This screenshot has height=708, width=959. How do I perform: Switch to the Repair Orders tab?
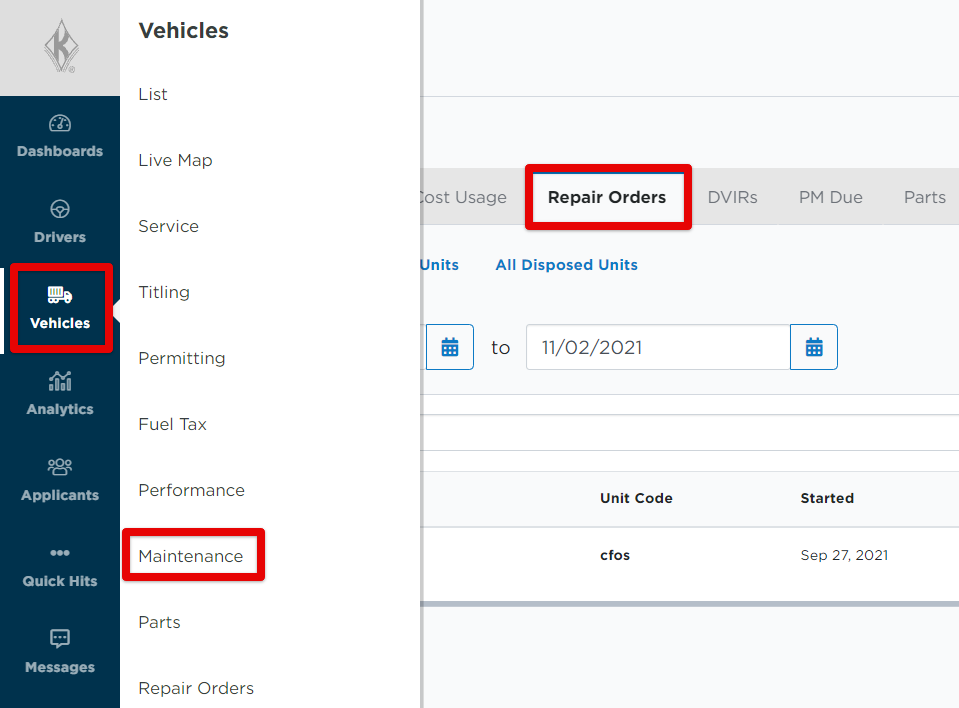point(607,197)
